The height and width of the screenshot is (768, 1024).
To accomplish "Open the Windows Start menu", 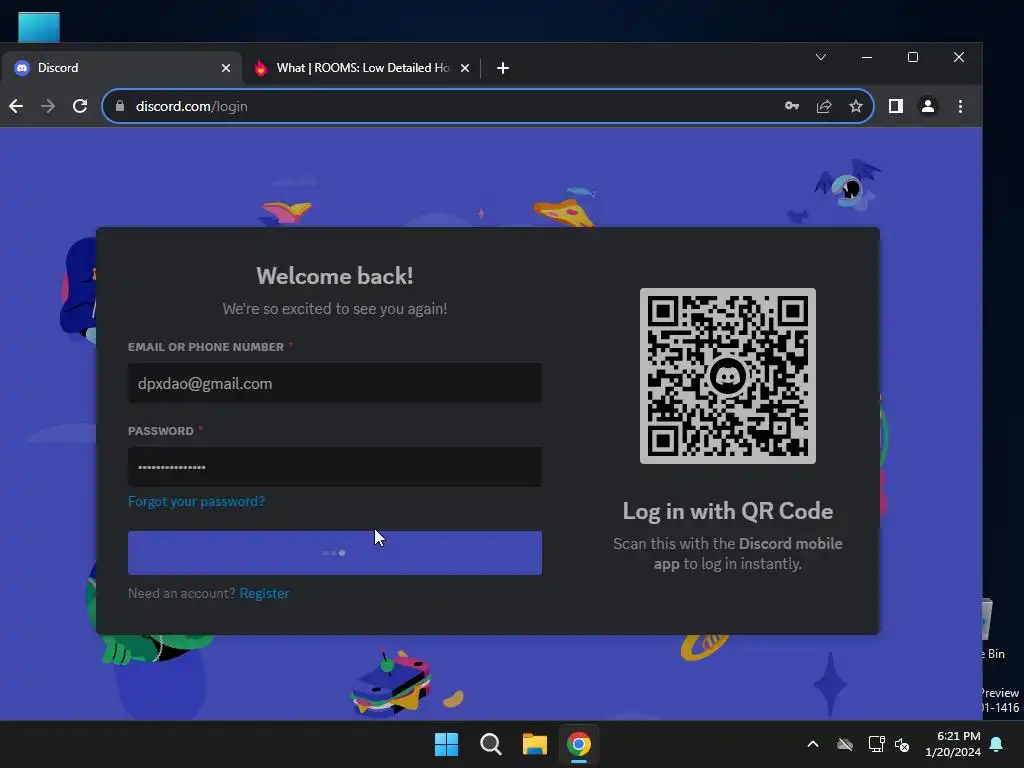I will pyautogui.click(x=447, y=744).
